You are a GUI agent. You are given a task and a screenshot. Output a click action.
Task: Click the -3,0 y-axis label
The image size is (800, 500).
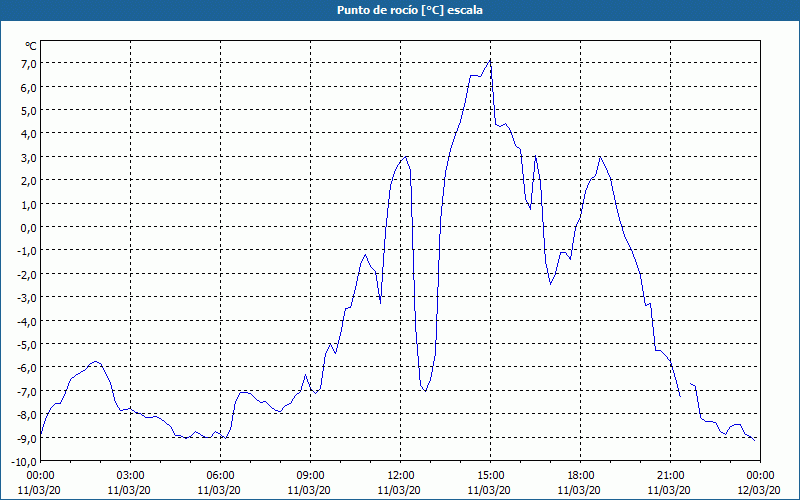tap(27, 298)
